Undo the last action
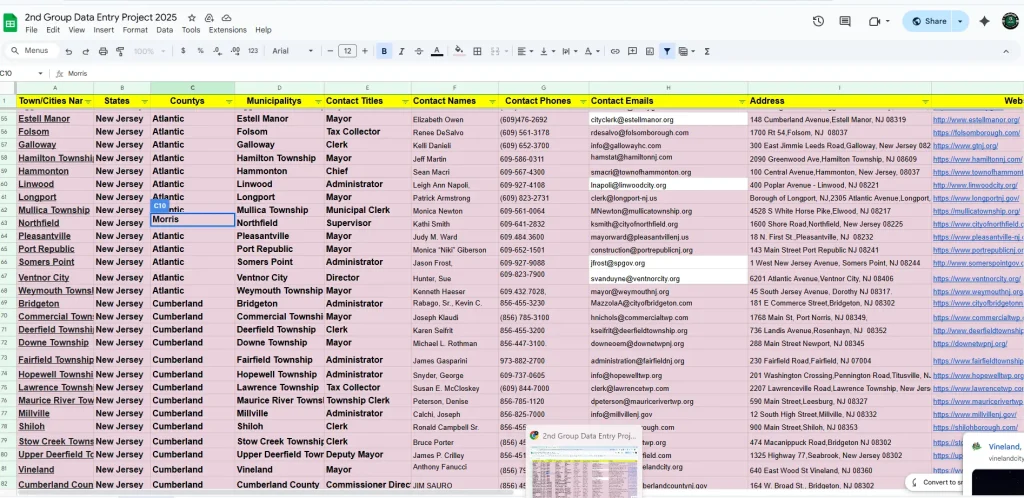Screen dimensions: 1024x498 point(69,51)
